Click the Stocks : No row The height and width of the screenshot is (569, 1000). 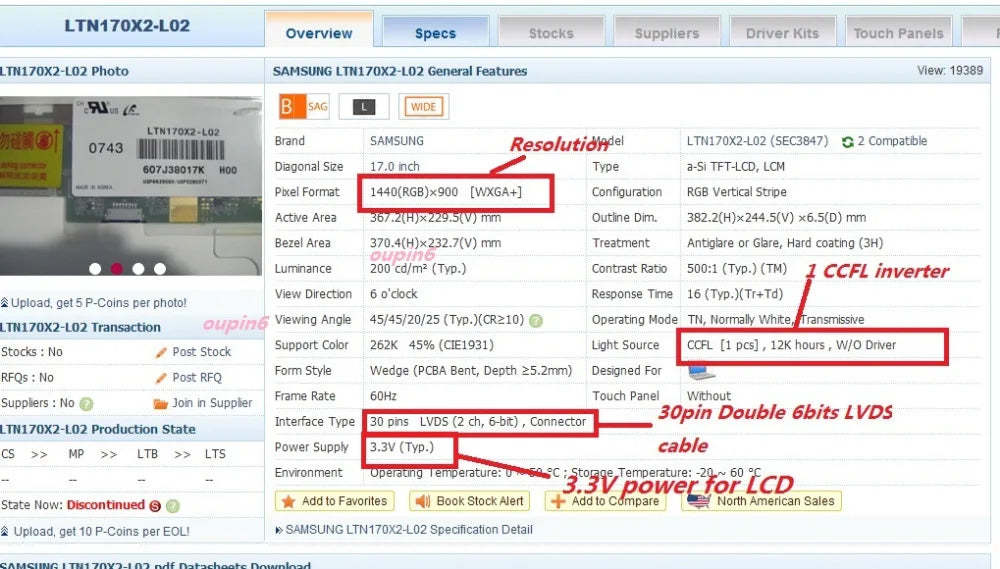coord(32,352)
